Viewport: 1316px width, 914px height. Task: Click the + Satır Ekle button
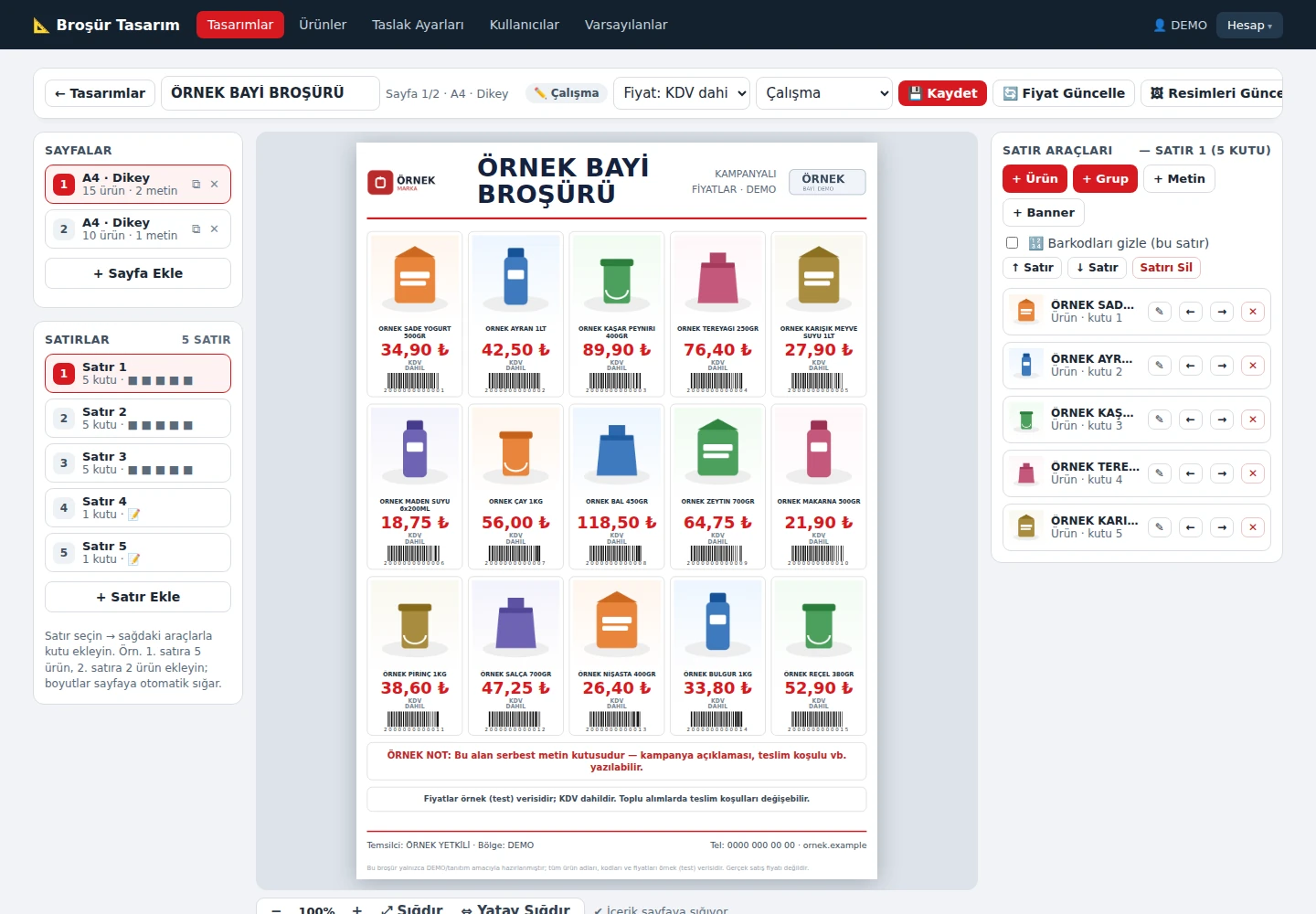coord(138,597)
